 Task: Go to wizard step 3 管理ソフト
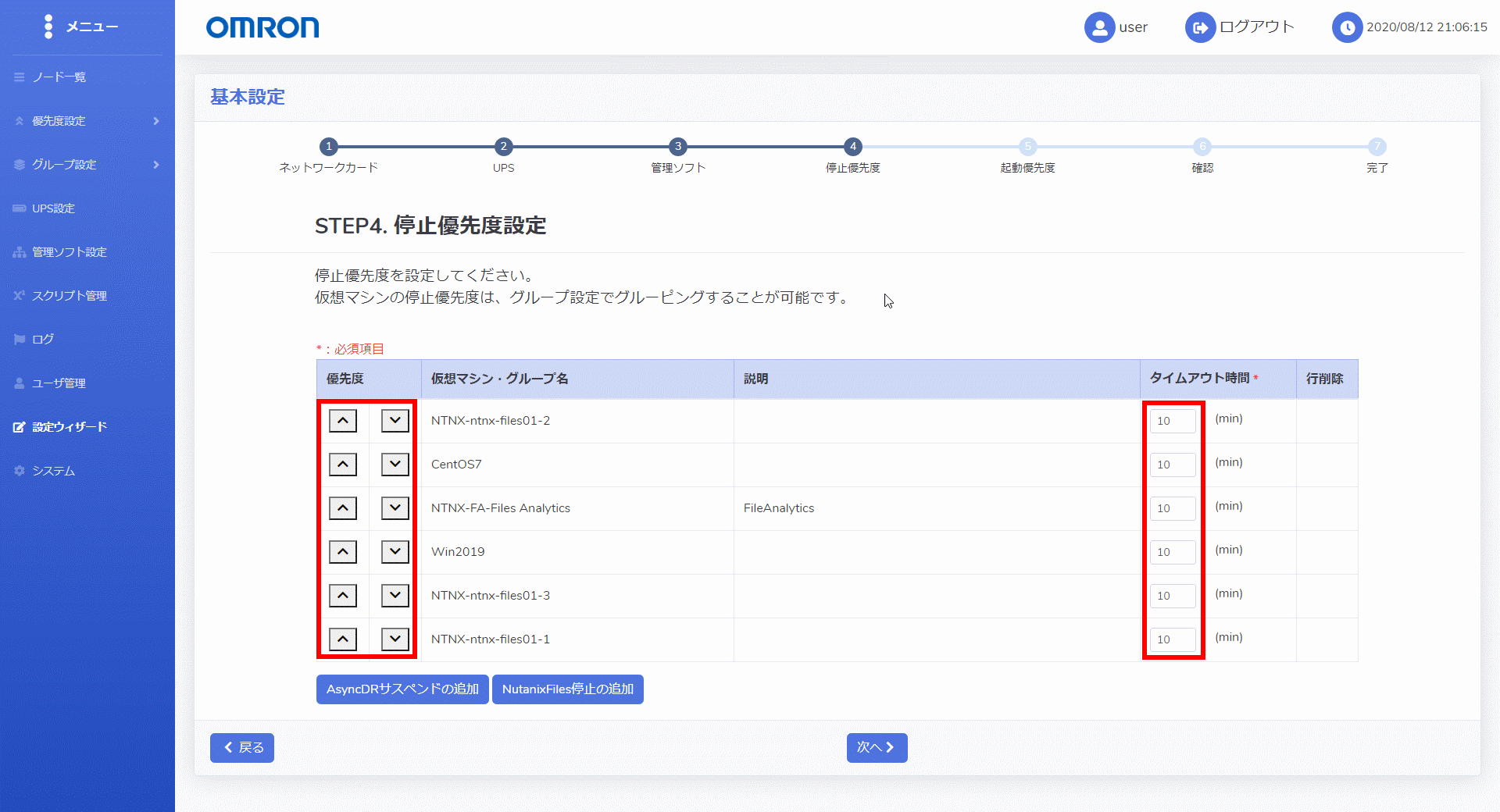point(678,147)
